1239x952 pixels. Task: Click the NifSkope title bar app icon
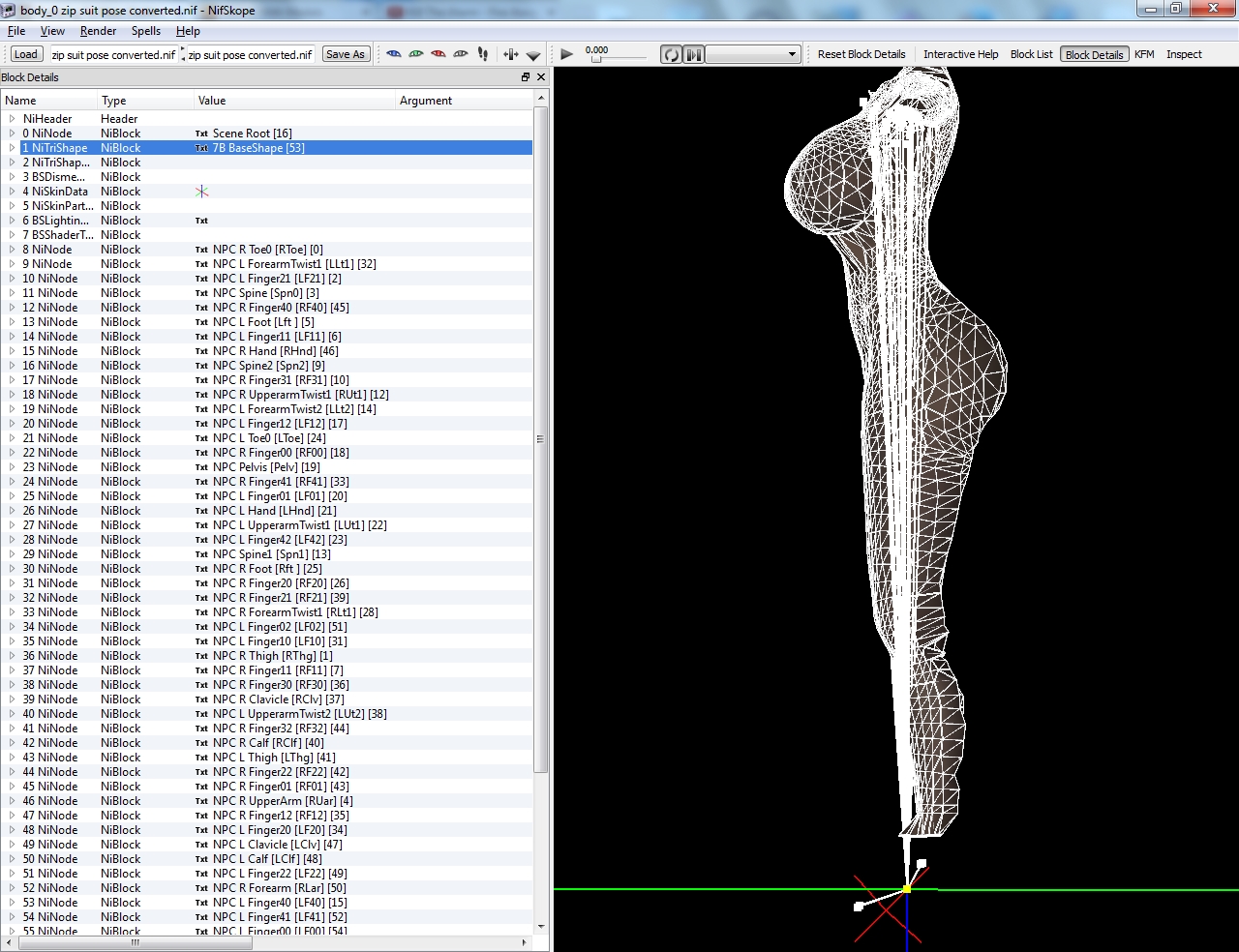[x=9, y=10]
